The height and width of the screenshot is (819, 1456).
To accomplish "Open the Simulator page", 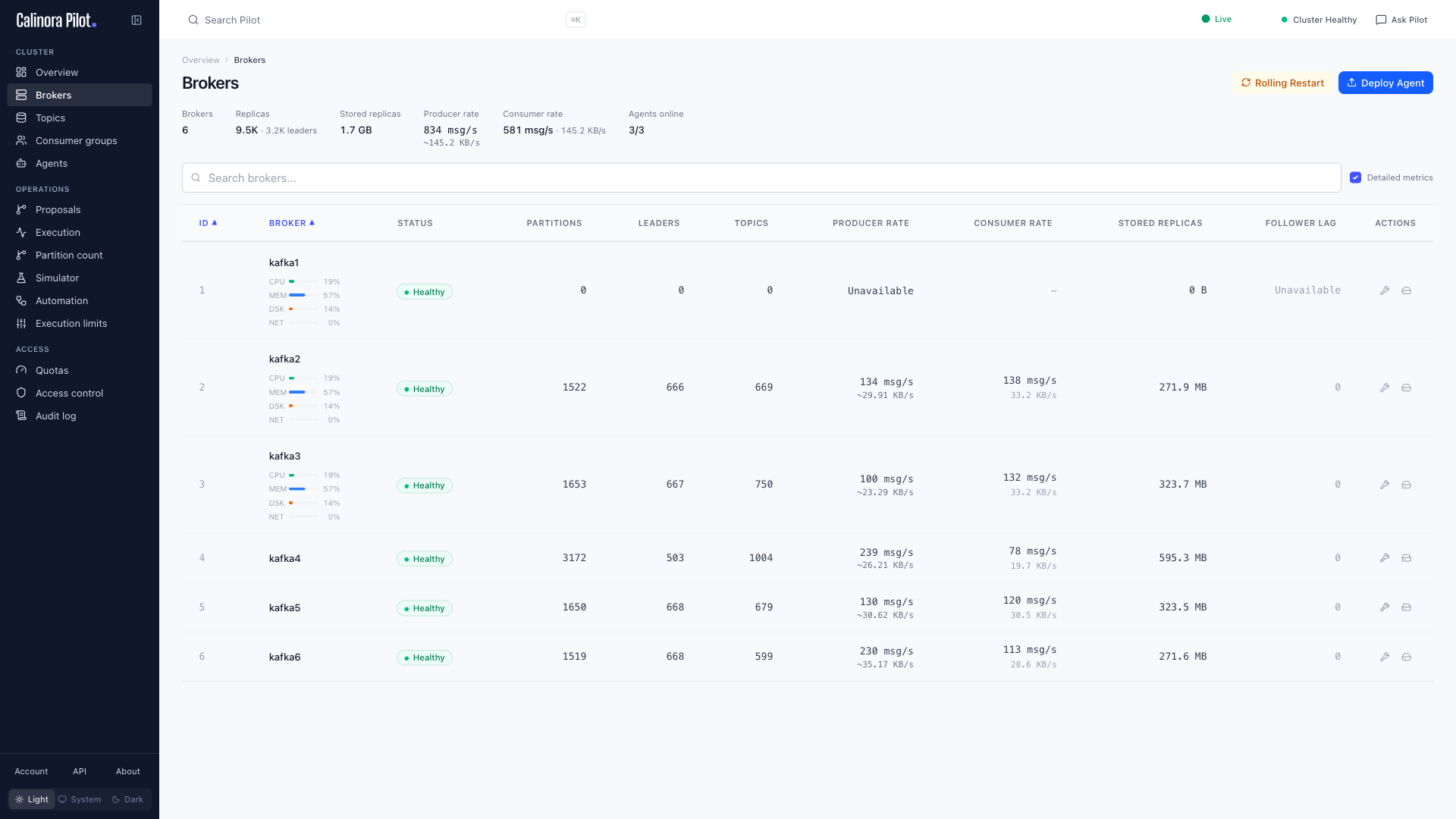I will pyautogui.click(x=80, y=278).
